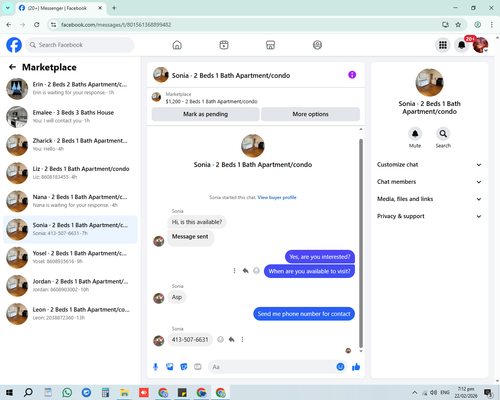Click More options button

310,114
